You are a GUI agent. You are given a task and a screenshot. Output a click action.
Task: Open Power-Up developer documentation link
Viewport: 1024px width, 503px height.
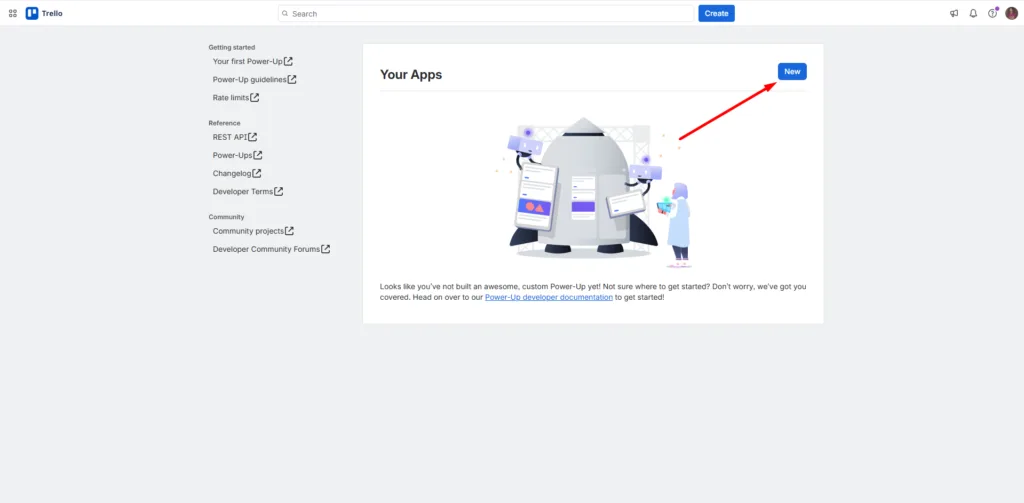coord(549,297)
